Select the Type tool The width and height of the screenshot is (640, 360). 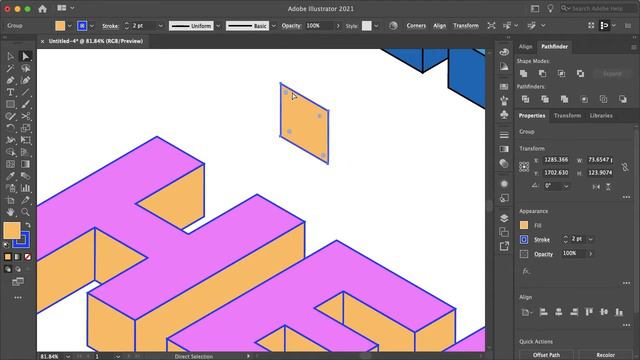[x=11, y=92]
